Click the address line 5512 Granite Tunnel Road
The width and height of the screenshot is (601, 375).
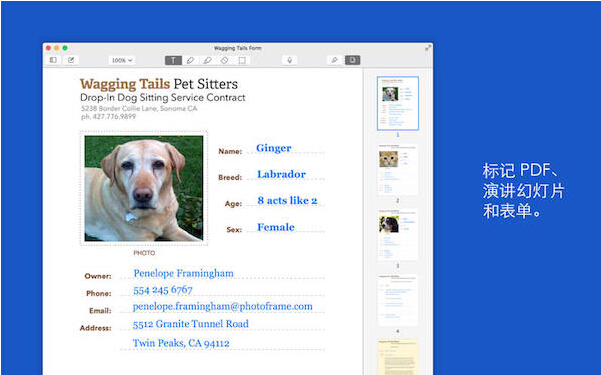tap(190, 324)
